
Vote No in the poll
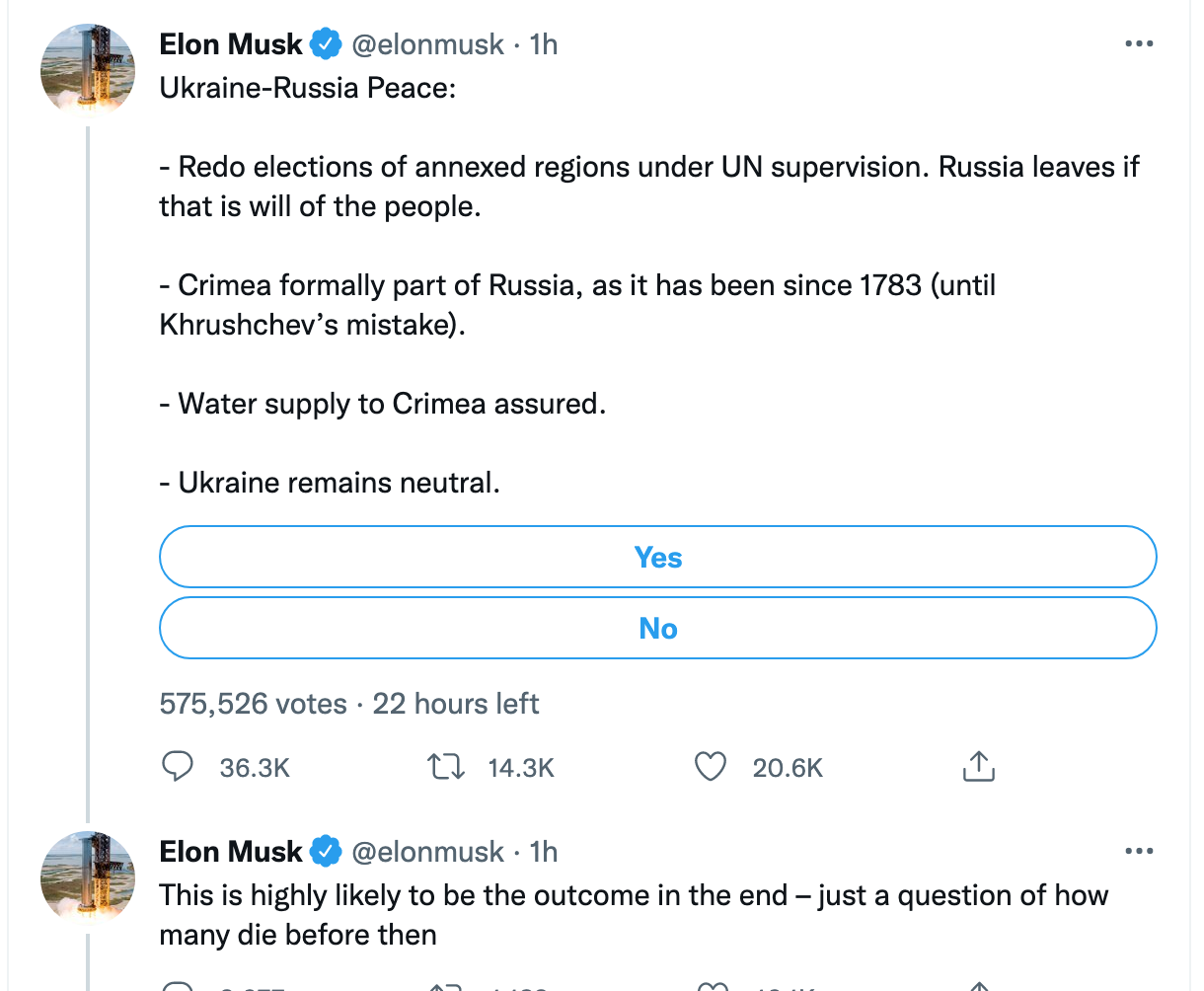(657, 628)
